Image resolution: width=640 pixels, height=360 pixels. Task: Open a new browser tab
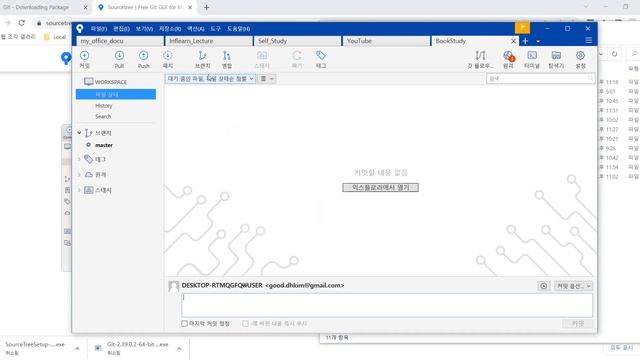pos(207,7)
